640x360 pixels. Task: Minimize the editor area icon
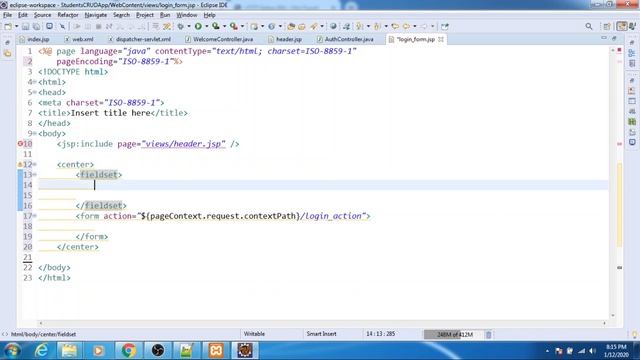604,38
